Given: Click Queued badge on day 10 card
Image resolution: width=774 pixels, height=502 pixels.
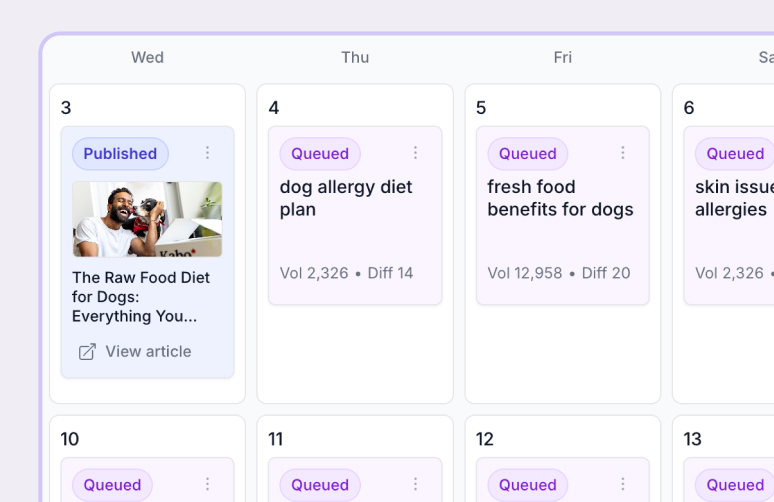Looking at the screenshot, I should 112,485.
